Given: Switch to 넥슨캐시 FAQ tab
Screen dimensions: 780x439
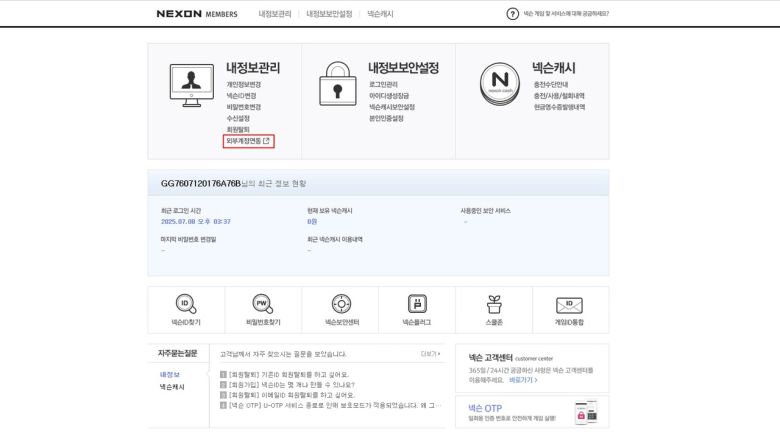Looking at the screenshot, I should (x=172, y=387).
